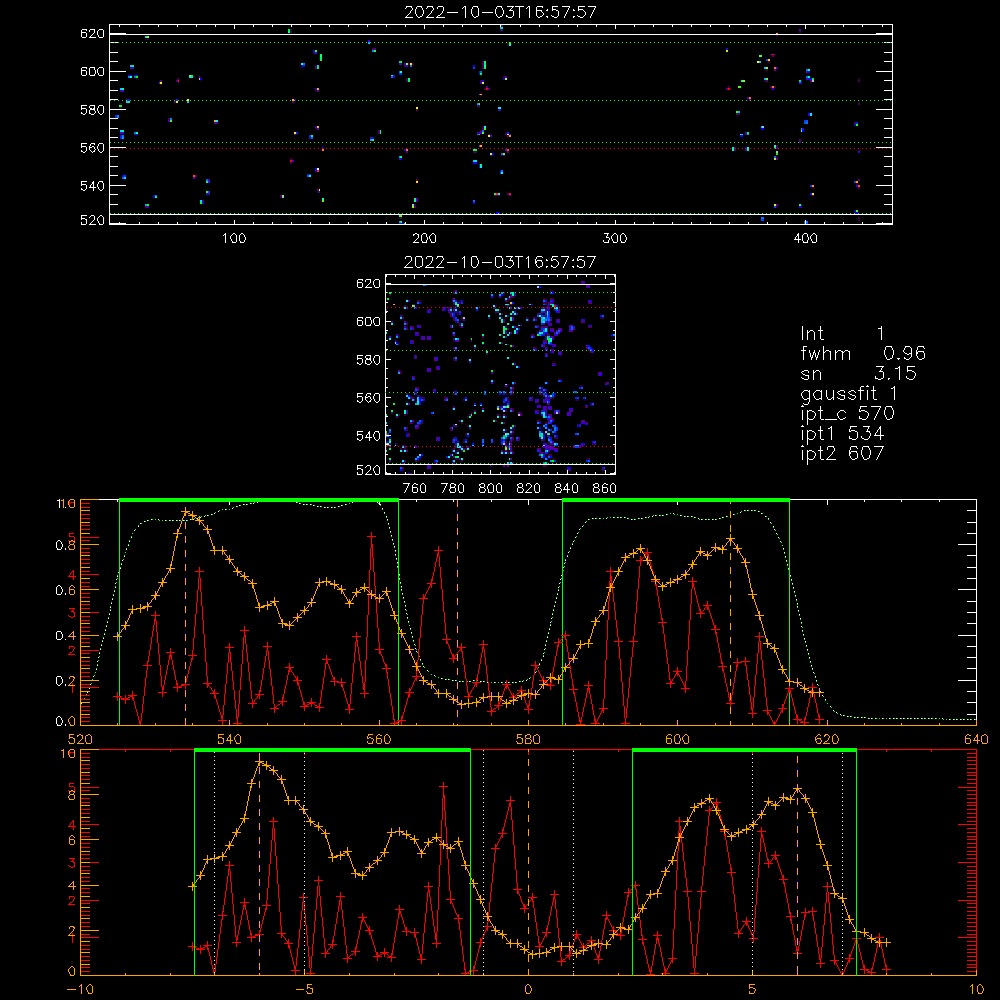Click x-axis label -10 on bottom plot
This screenshot has width=1000, height=1000.
pyautogui.click(x=80, y=990)
